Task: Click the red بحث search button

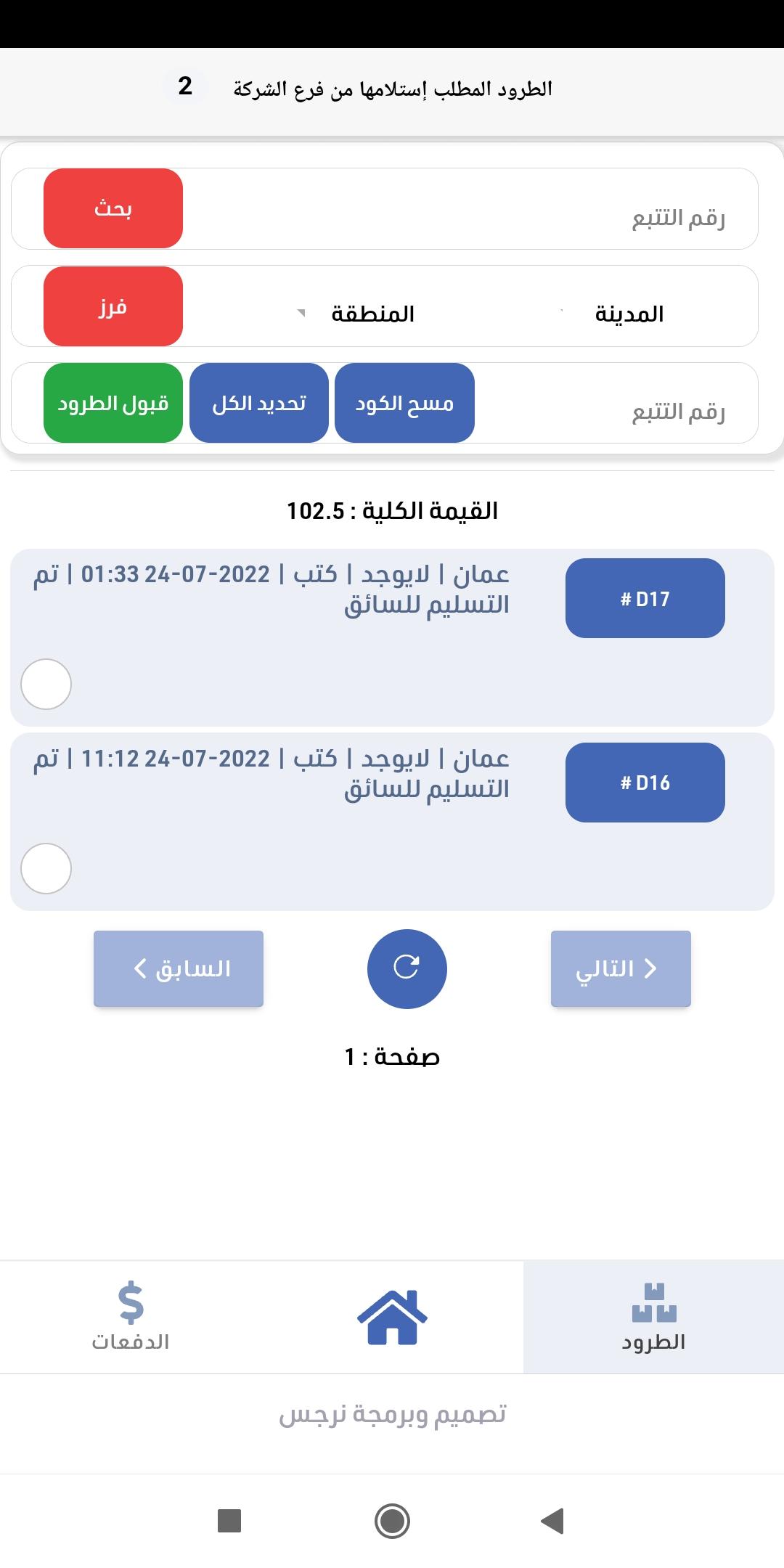Action: [x=113, y=208]
